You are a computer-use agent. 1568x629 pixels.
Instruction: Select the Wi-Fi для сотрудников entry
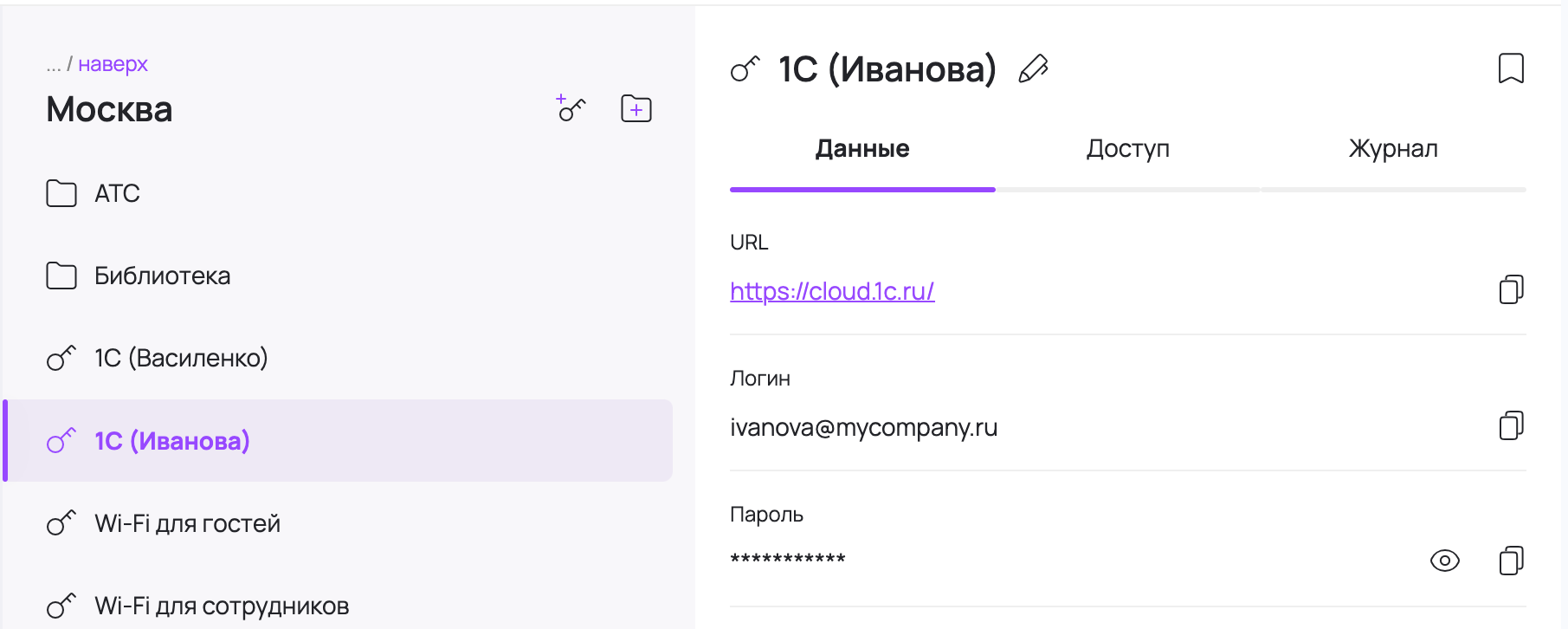221,606
